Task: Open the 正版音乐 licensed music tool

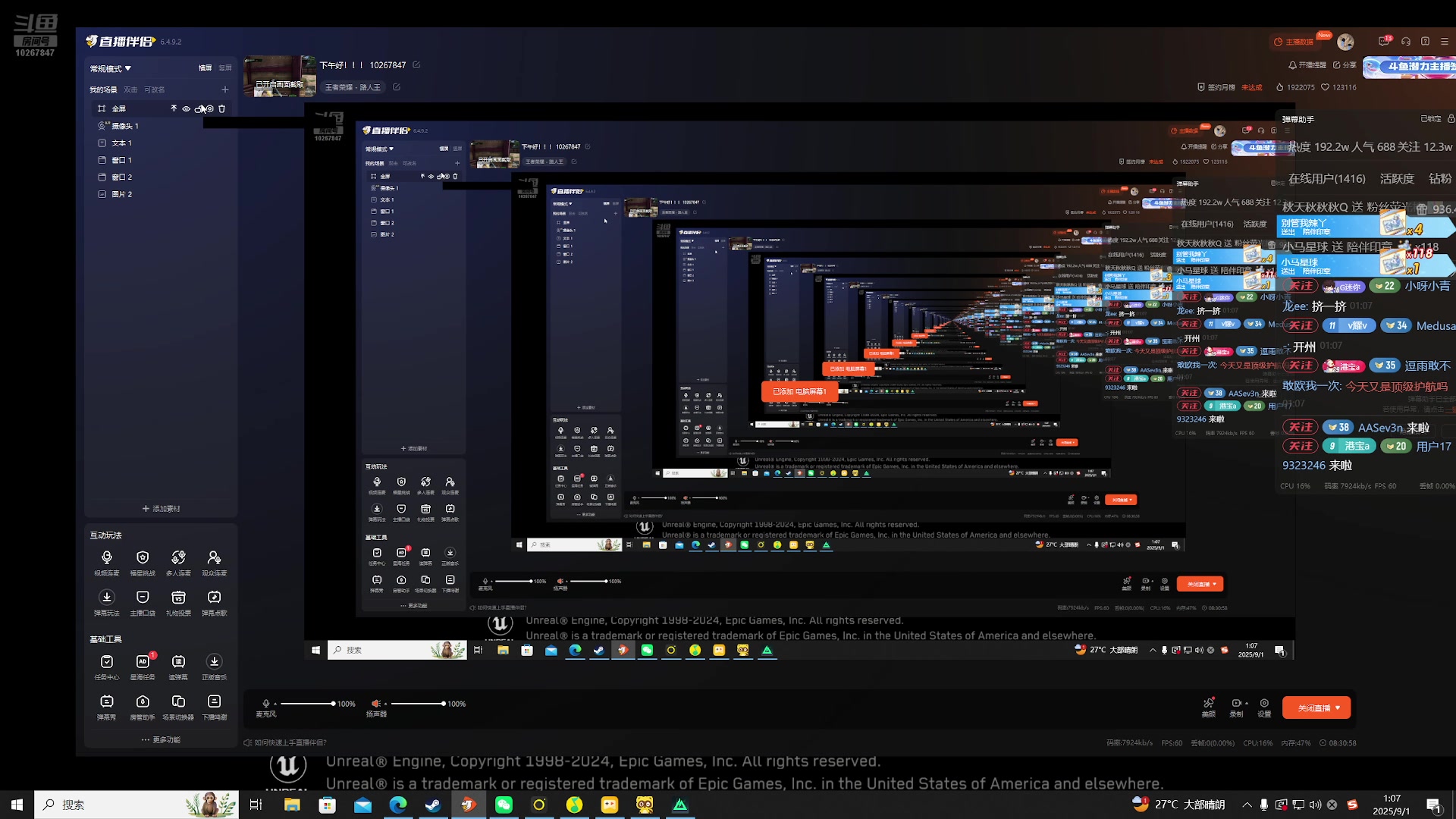Action: (214, 667)
